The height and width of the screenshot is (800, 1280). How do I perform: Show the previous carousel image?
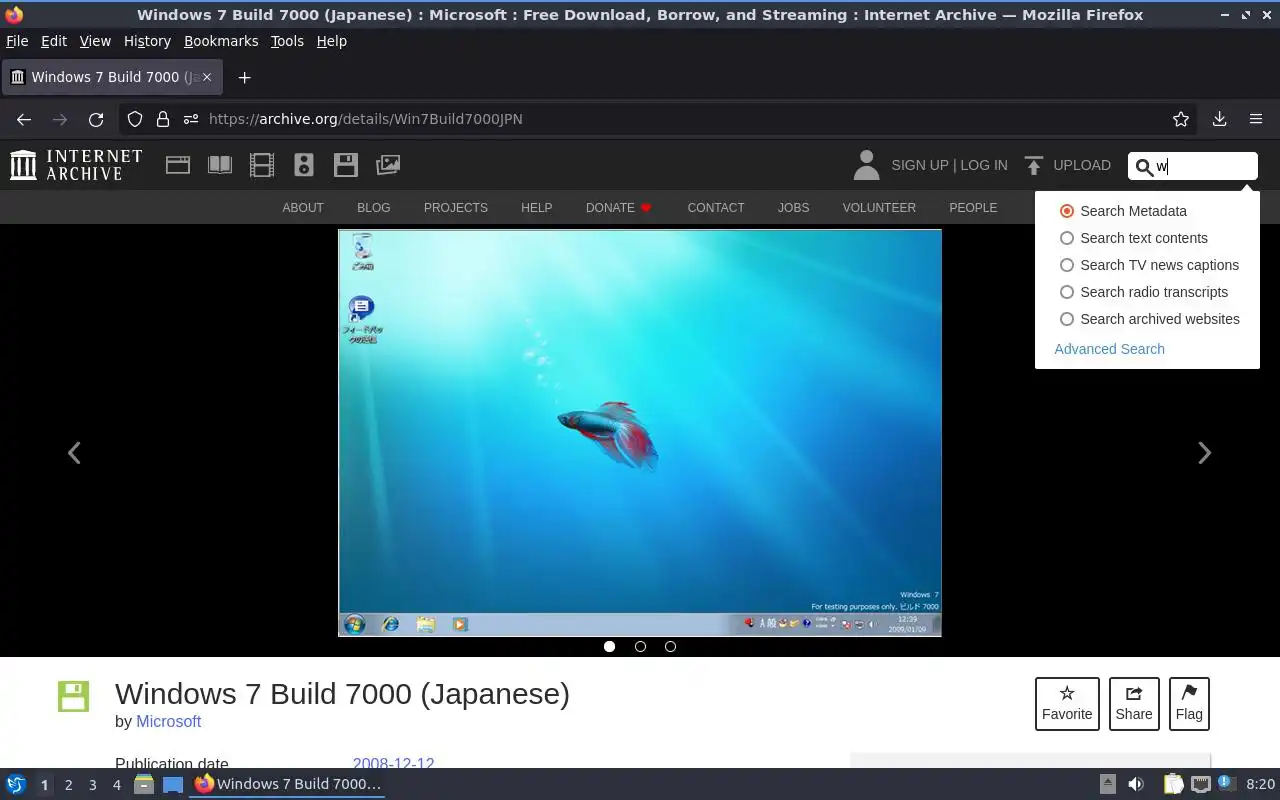(x=74, y=453)
